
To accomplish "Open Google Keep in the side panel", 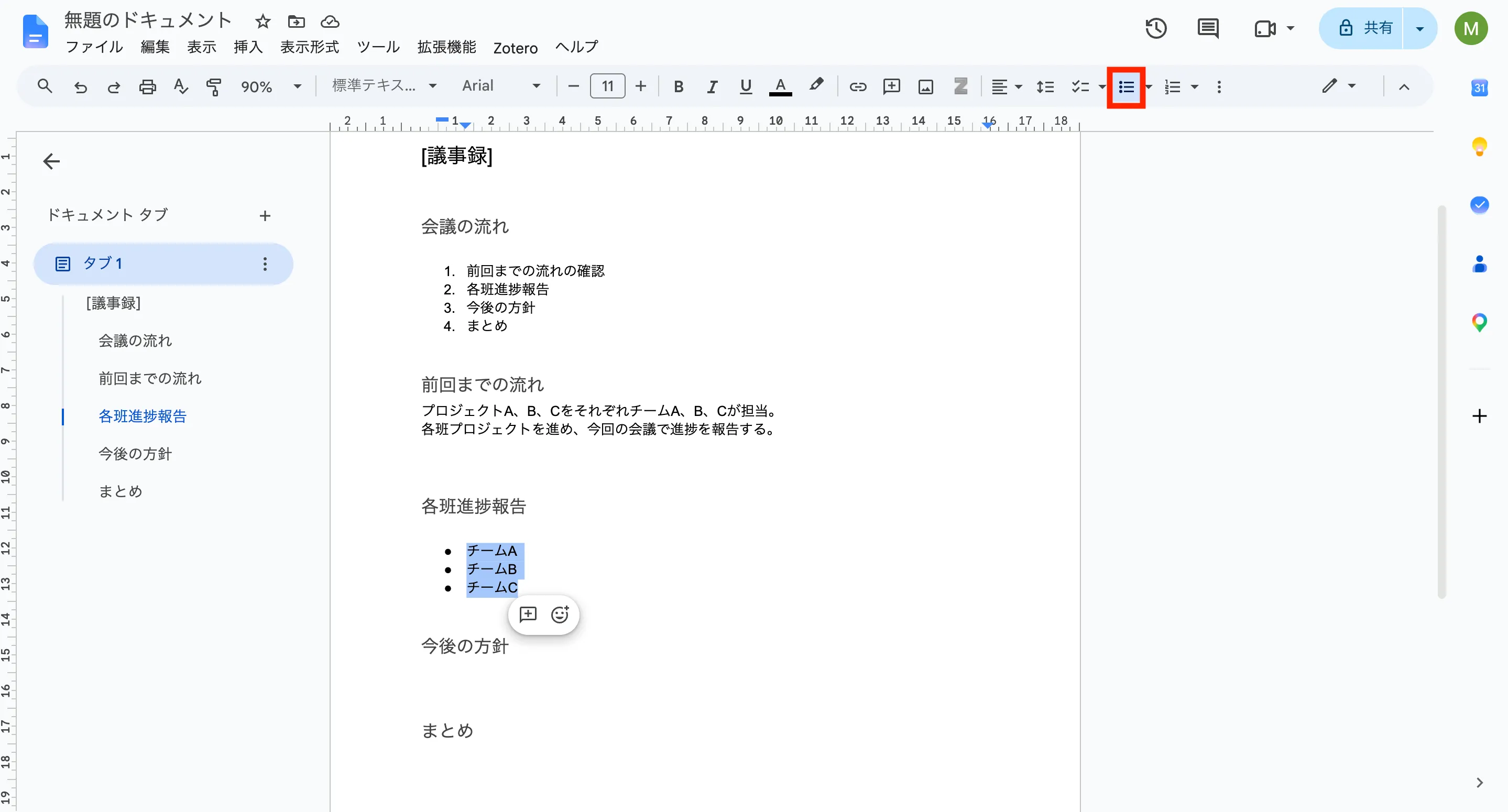I will pos(1479,146).
